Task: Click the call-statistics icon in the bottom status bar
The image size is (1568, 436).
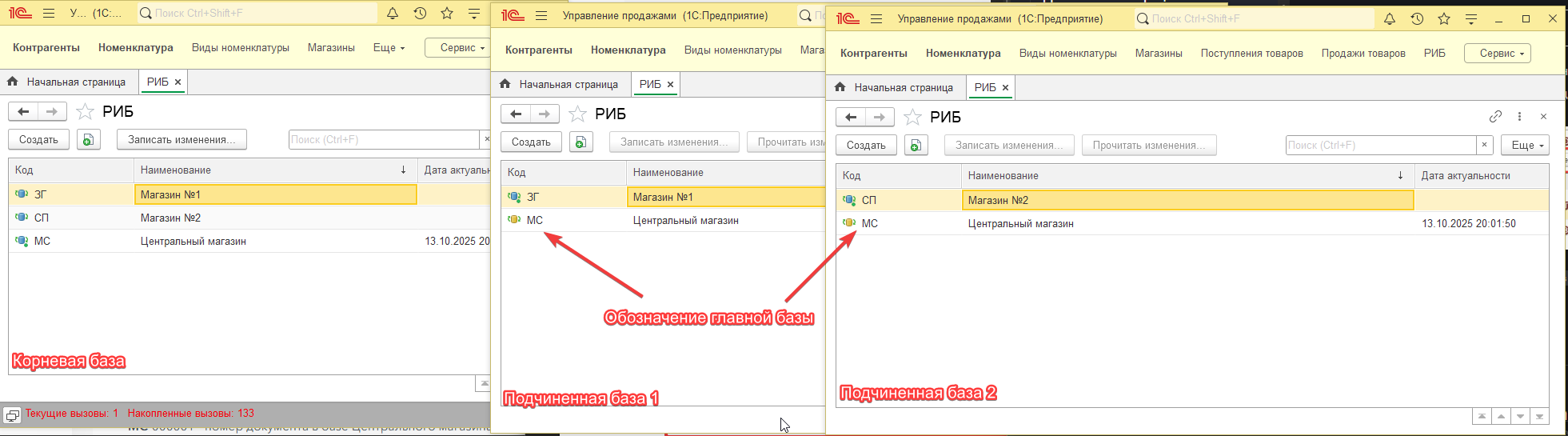Action: 12,415
